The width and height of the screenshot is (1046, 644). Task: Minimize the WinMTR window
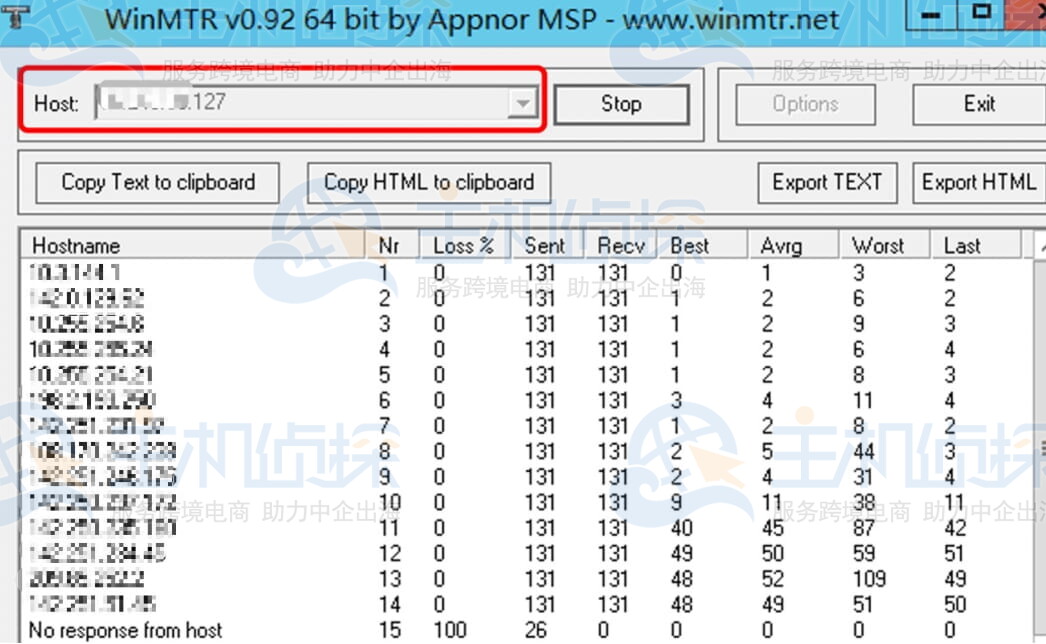[x=931, y=15]
